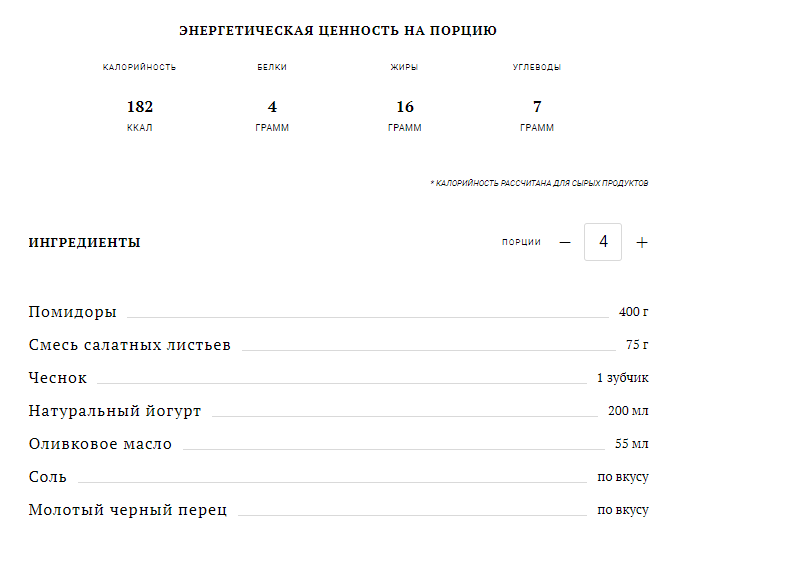Click the Калорийность label

coord(140,67)
